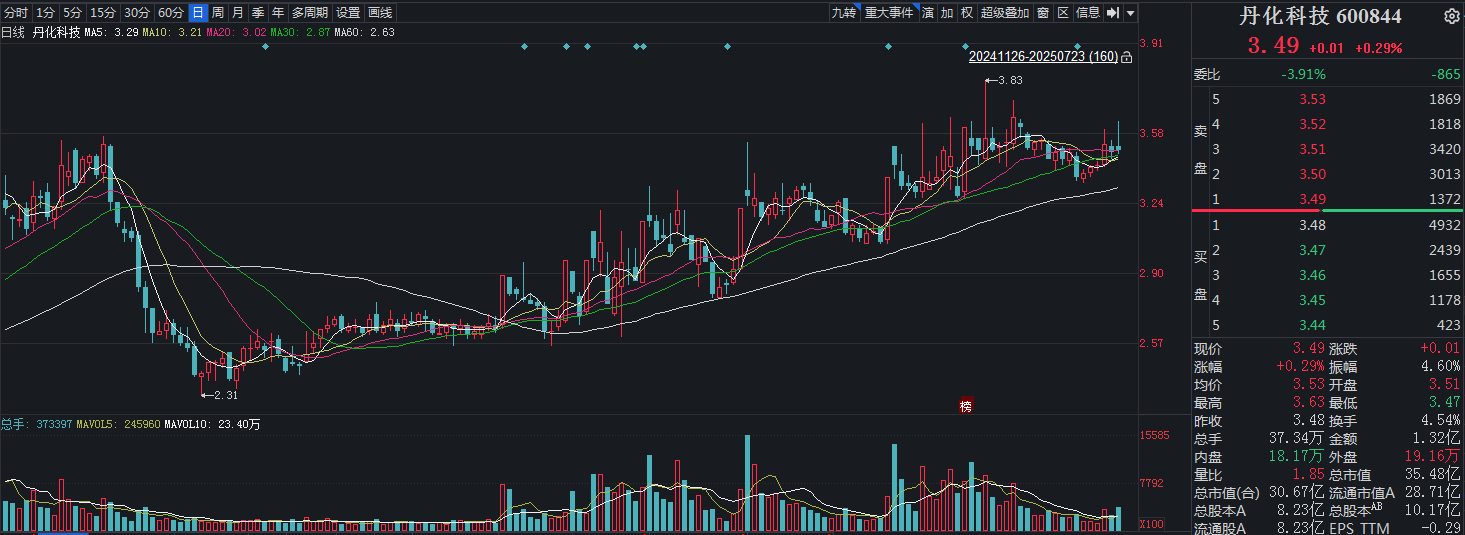This screenshot has width=1465, height=535.
Task: Switch to the 周 weekly period tab
Action: [217, 13]
